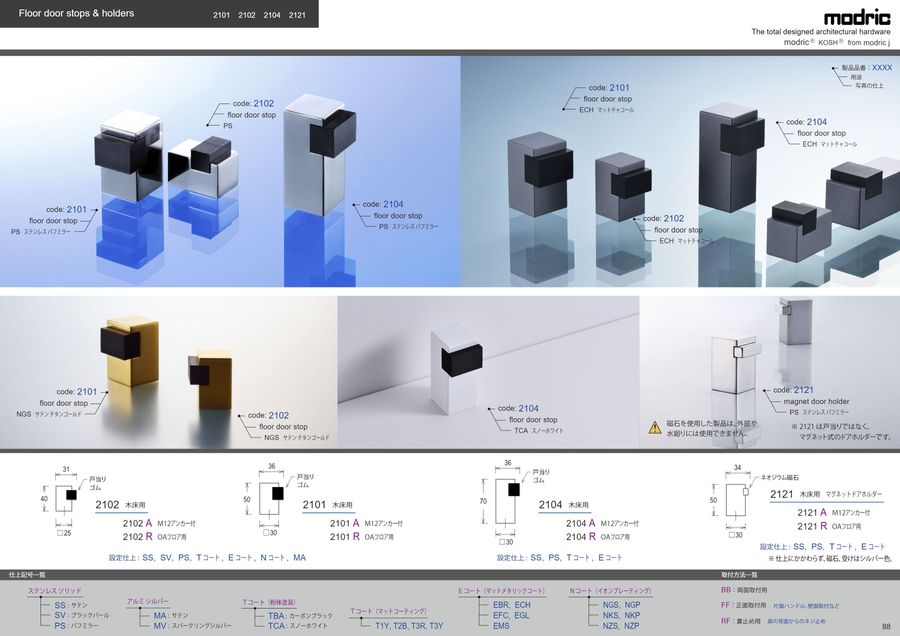Click the tall mirror-finish 2104 door stop photo
900x636 pixels.
tap(319, 154)
